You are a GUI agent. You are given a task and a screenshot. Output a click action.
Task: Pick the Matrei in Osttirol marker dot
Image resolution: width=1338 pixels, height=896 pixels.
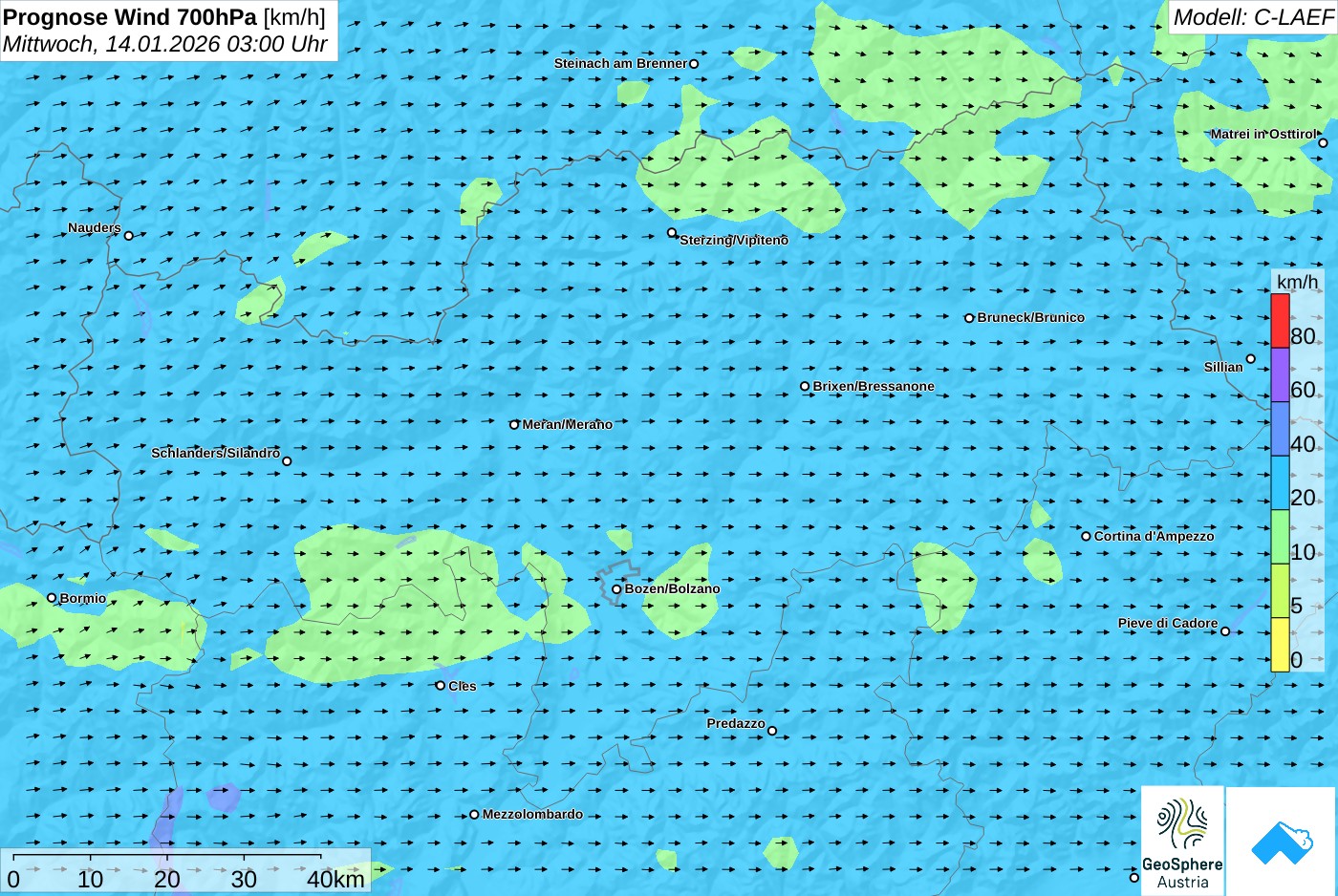[x=1323, y=143]
